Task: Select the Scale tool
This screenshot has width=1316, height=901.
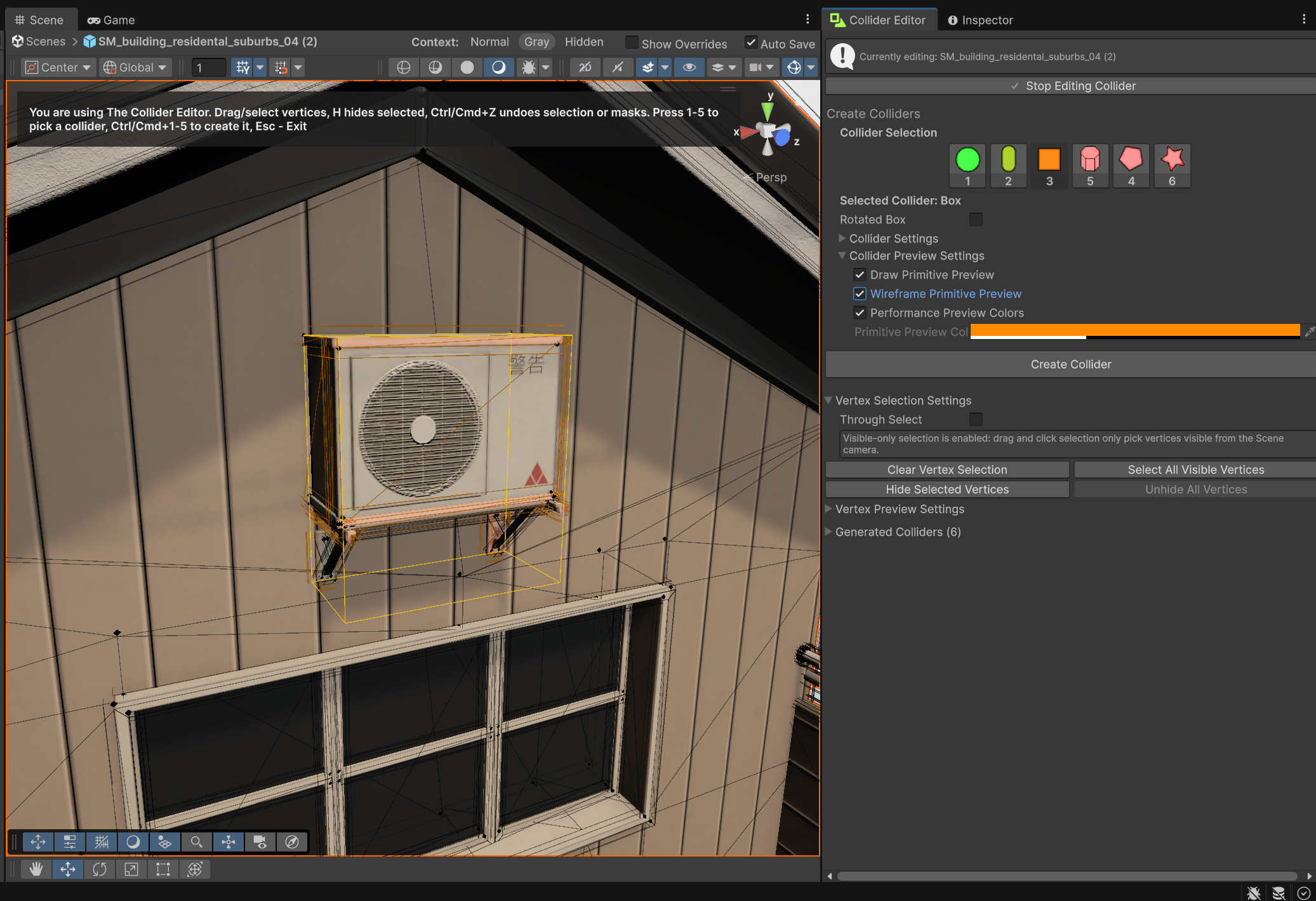Action: (x=131, y=869)
